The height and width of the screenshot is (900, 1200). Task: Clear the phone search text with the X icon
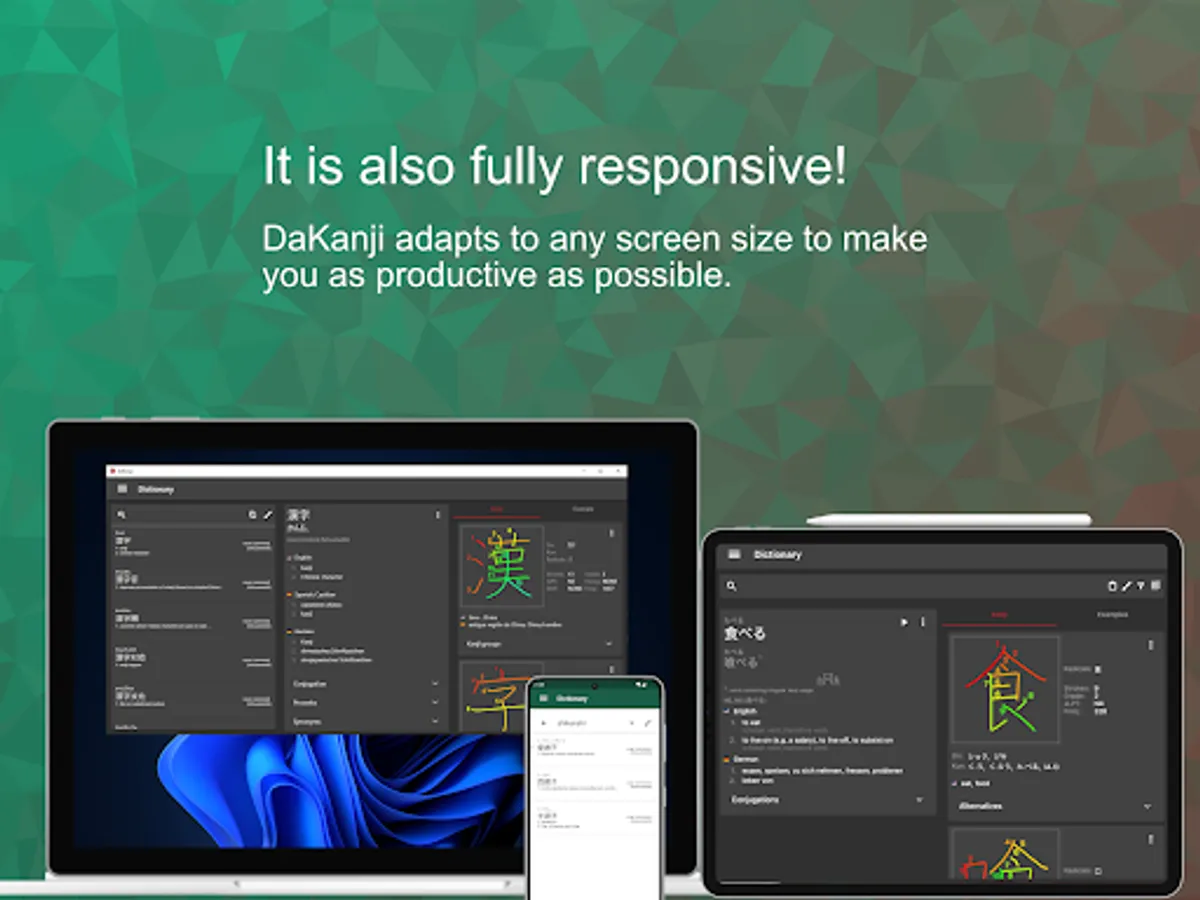pos(632,722)
